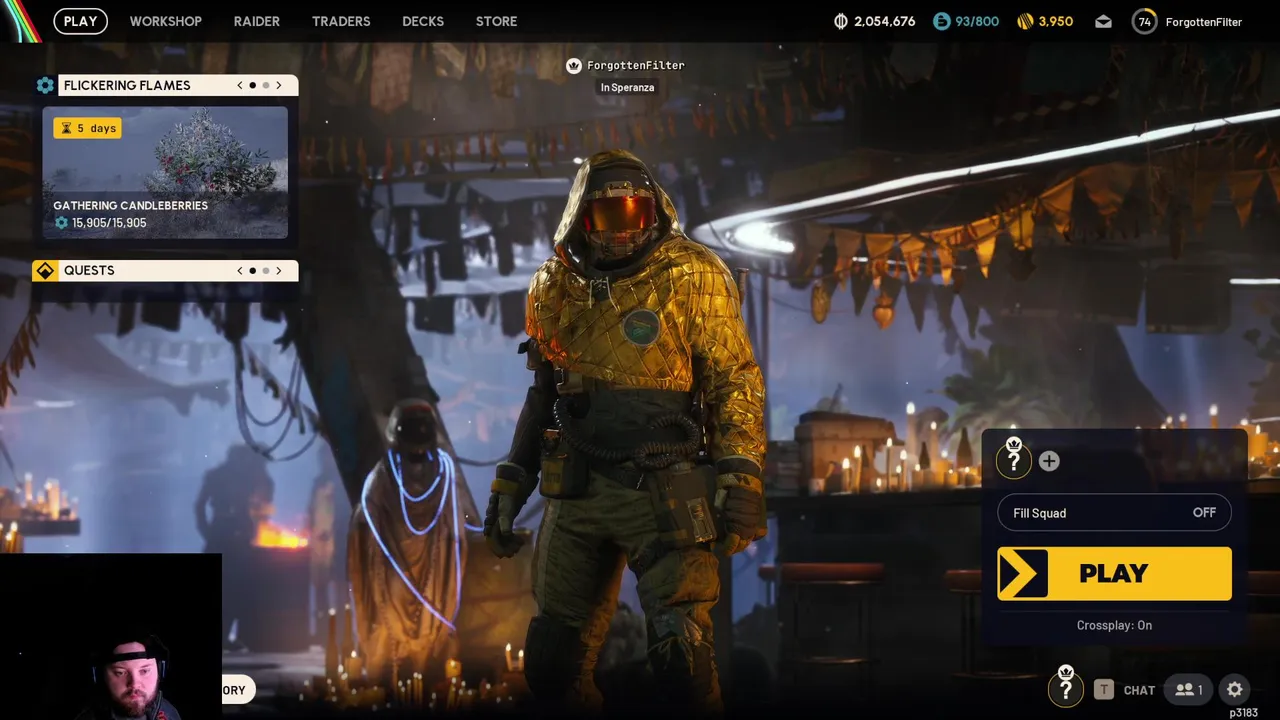This screenshot has width=1280, height=720.
Task: Click the QUESTS header title
Action: (x=89, y=270)
